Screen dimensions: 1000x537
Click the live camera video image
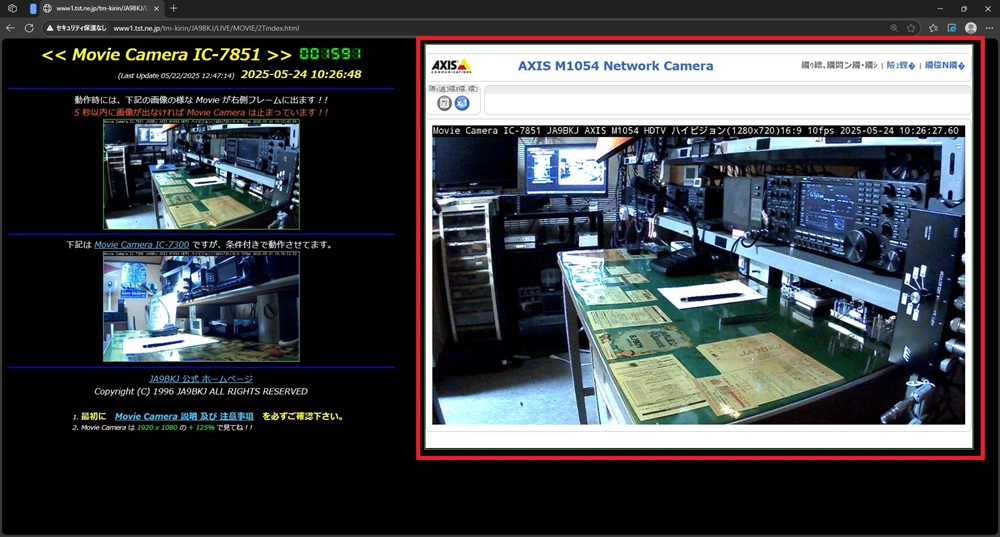[x=698, y=275]
